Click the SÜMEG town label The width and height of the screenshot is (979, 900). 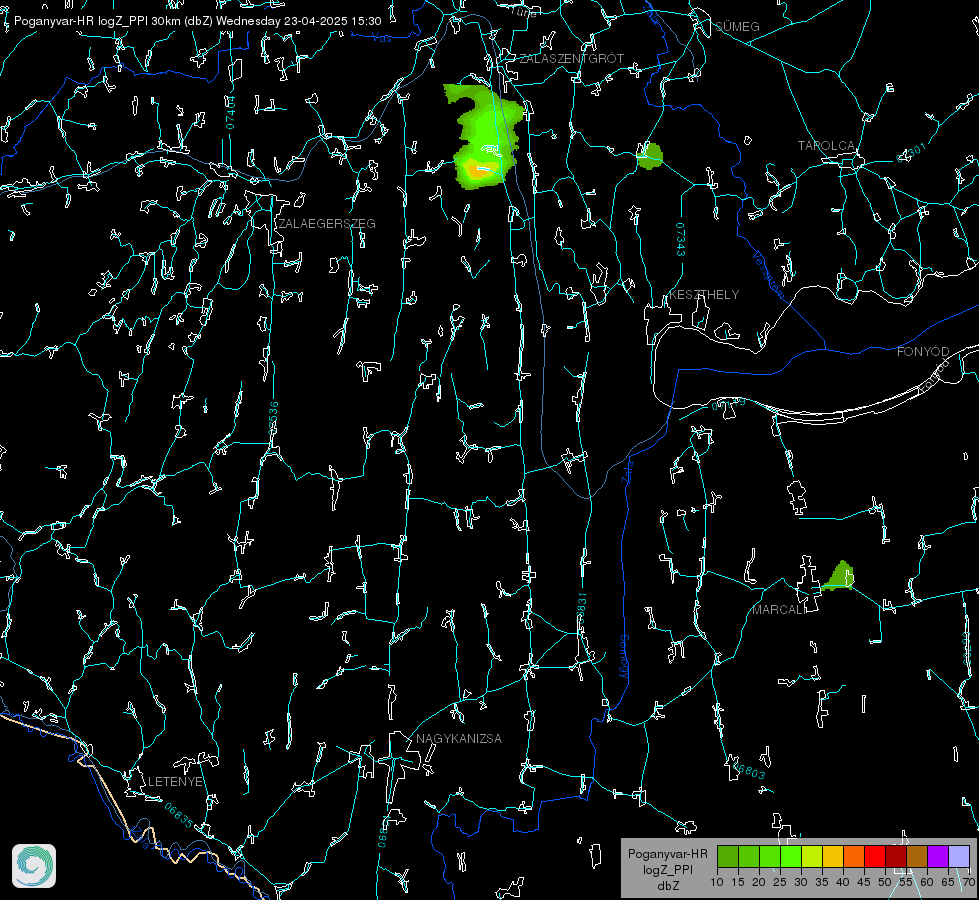click(x=737, y=27)
